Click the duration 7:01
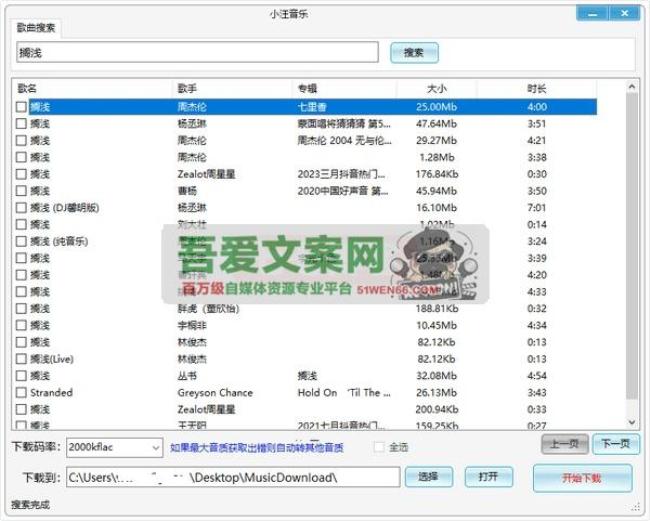The image size is (650, 521). pos(537,208)
